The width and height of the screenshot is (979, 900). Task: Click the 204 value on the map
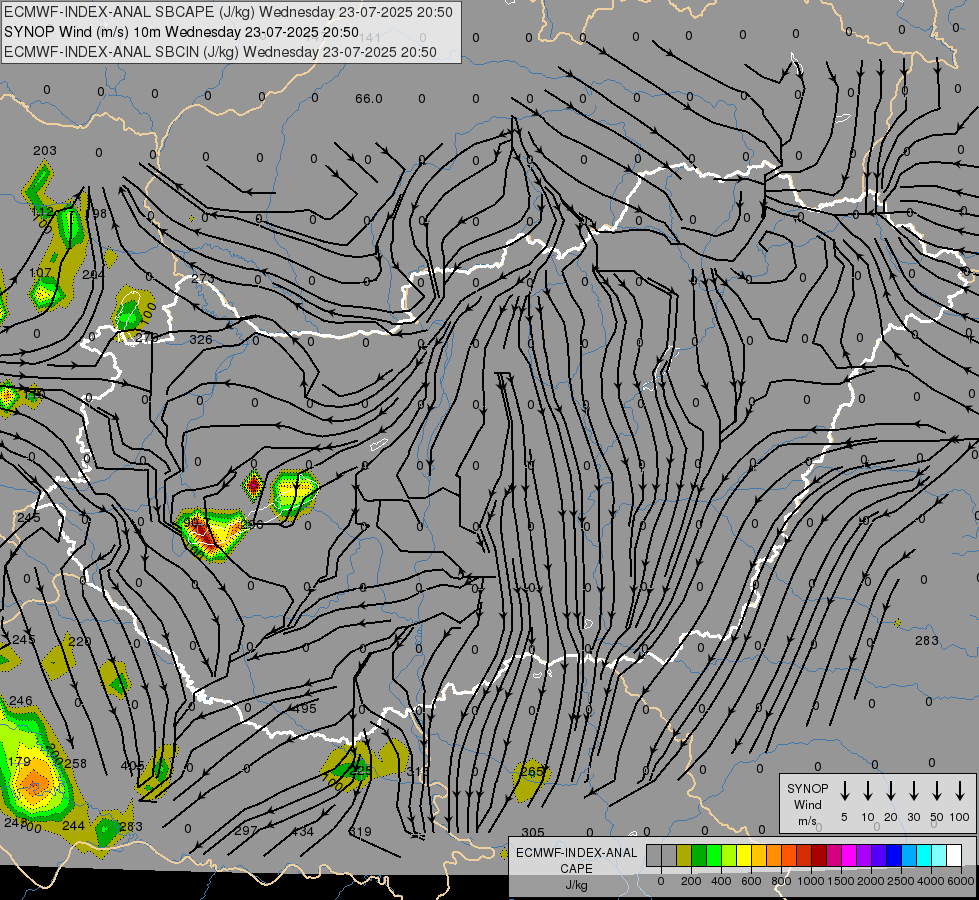pos(94,274)
